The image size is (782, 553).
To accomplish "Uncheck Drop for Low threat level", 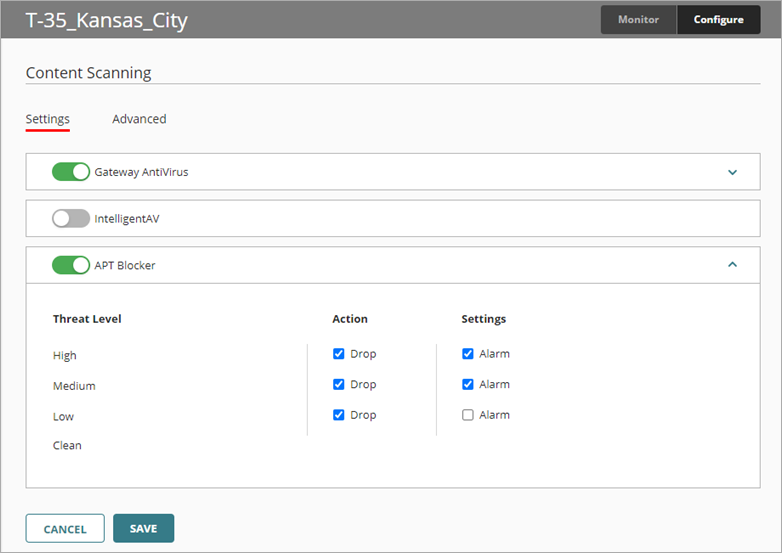I will coord(339,415).
